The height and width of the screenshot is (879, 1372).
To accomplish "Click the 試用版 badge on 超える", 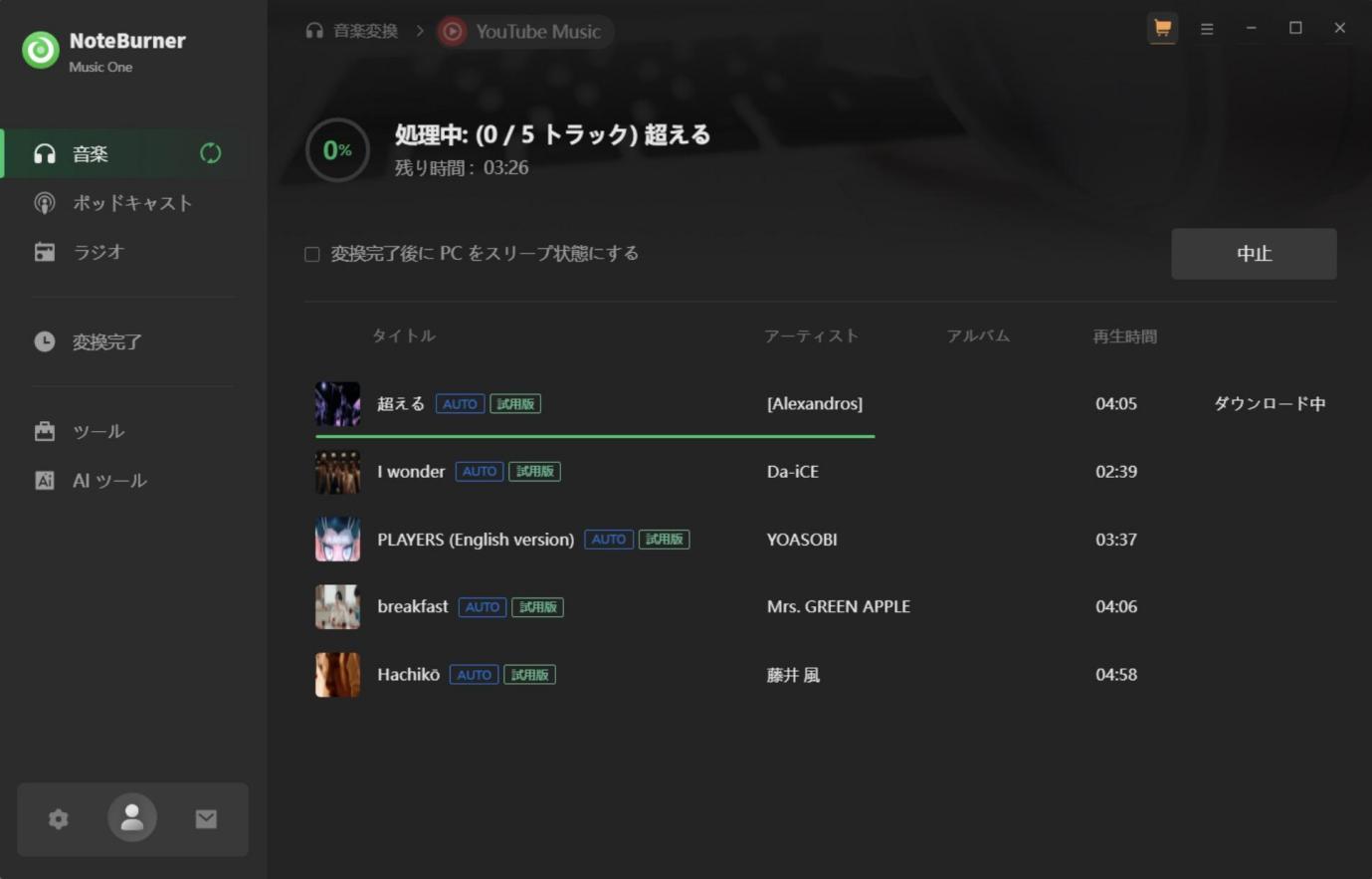I will click(x=515, y=403).
